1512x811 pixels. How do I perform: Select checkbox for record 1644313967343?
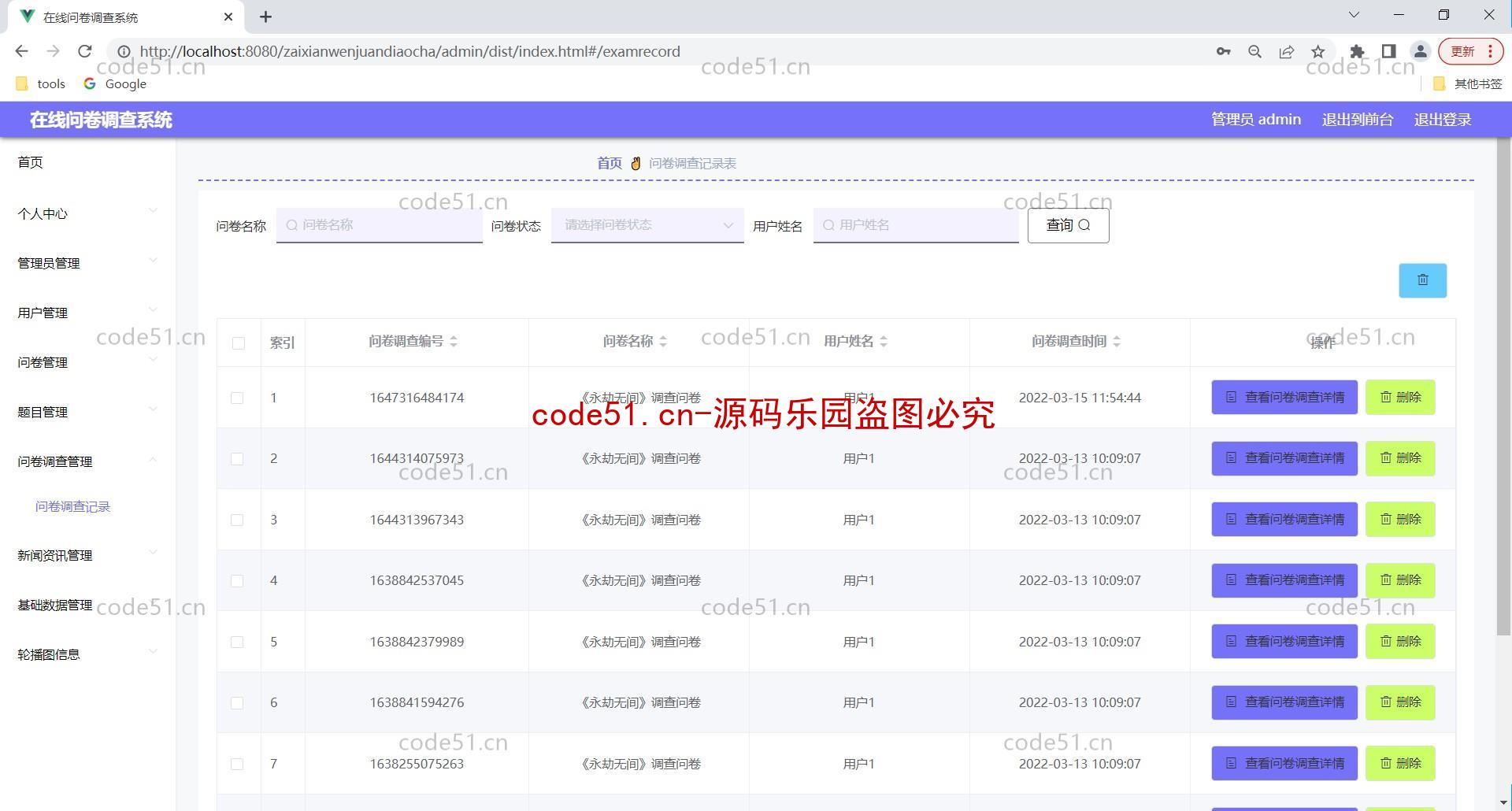pyautogui.click(x=237, y=520)
